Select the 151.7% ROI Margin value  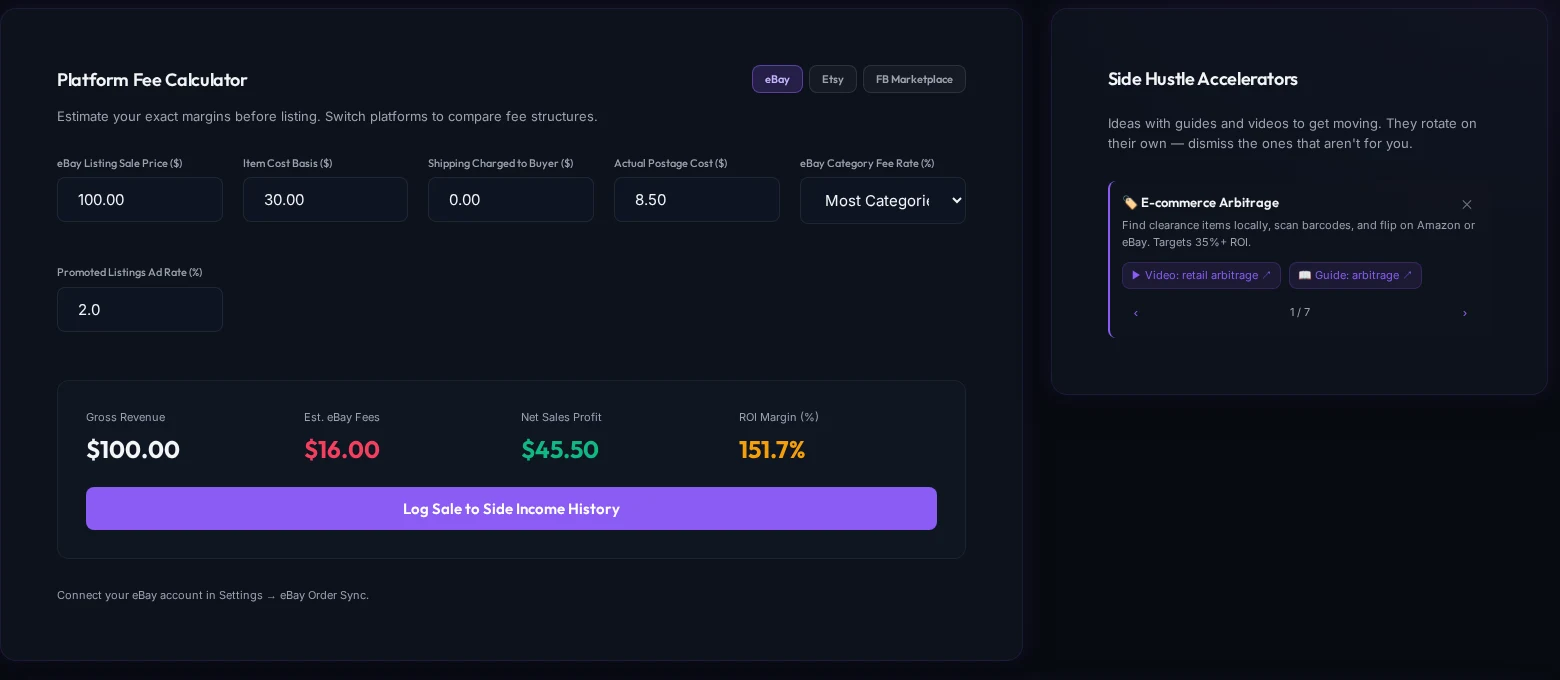click(772, 450)
